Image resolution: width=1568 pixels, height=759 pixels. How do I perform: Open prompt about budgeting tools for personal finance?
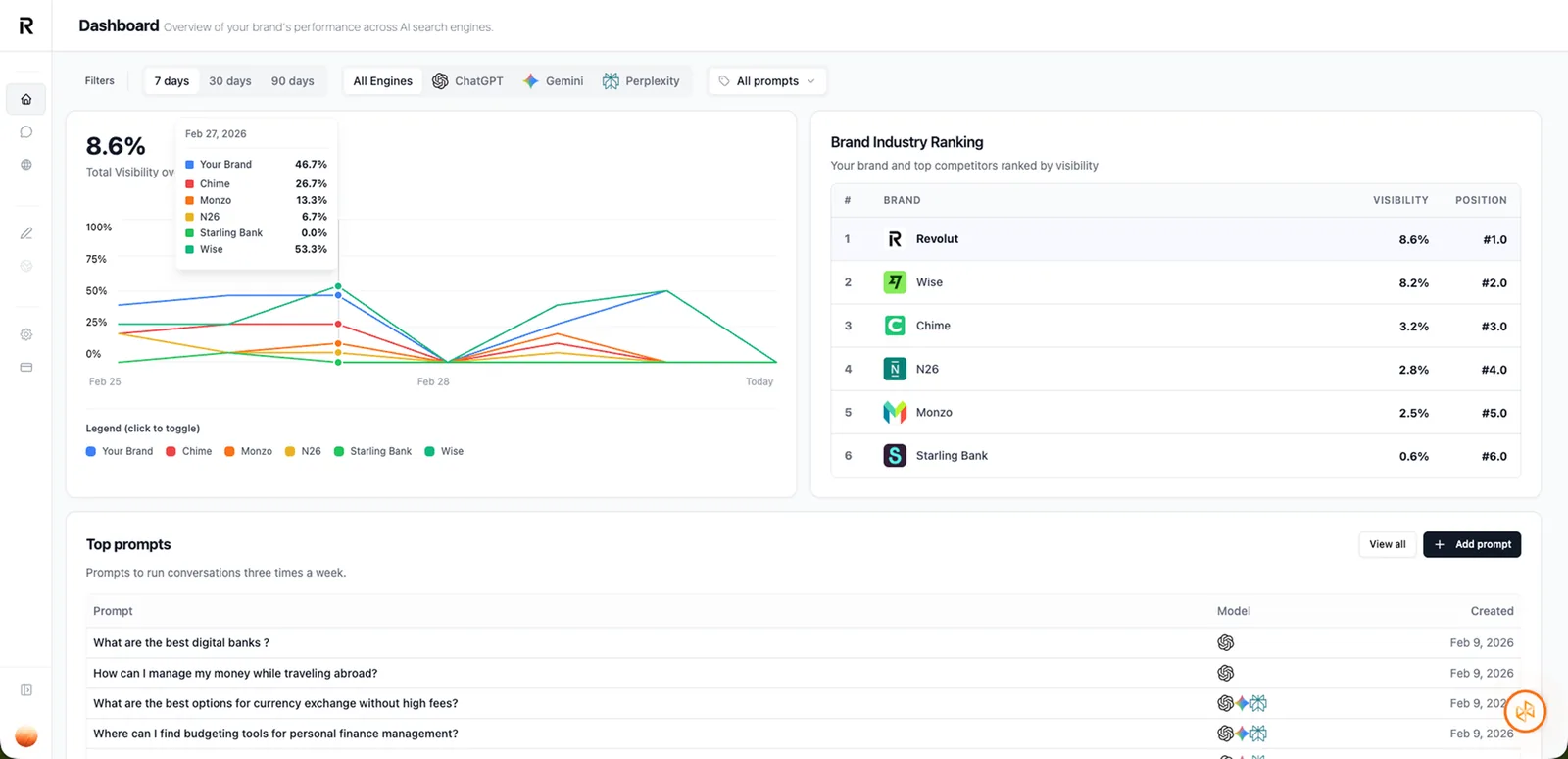pyautogui.click(x=275, y=734)
